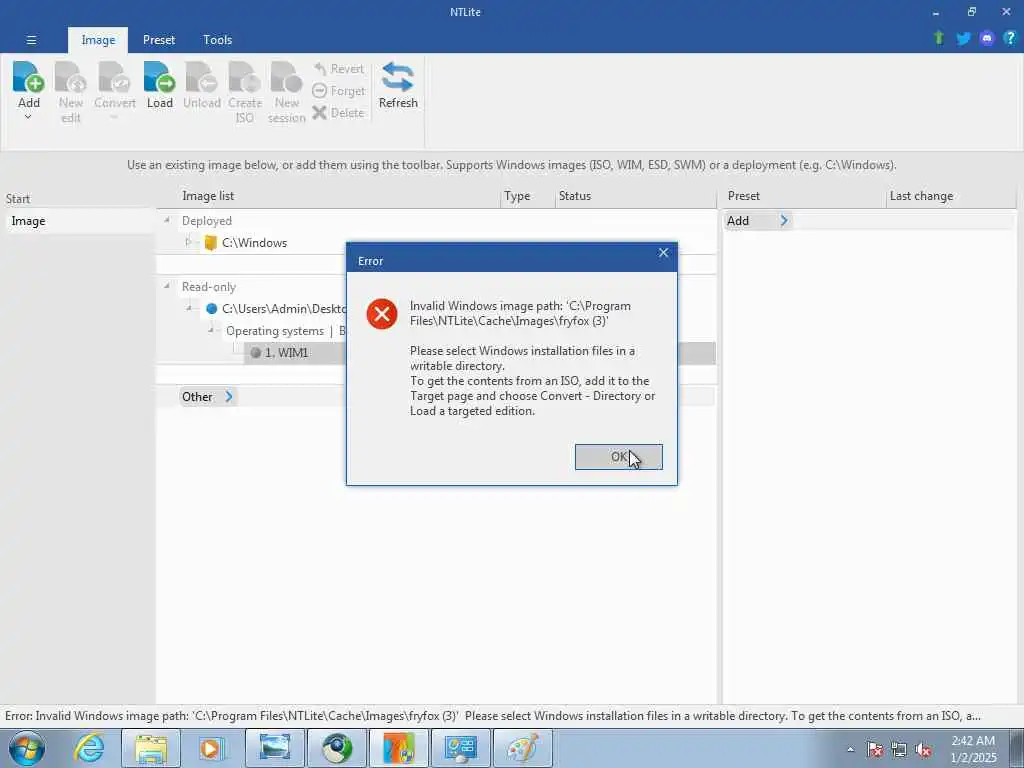Select the 1. WIM1 entry
The height and width of the screenshot is (768, 1024).
(x=286, y=353)
